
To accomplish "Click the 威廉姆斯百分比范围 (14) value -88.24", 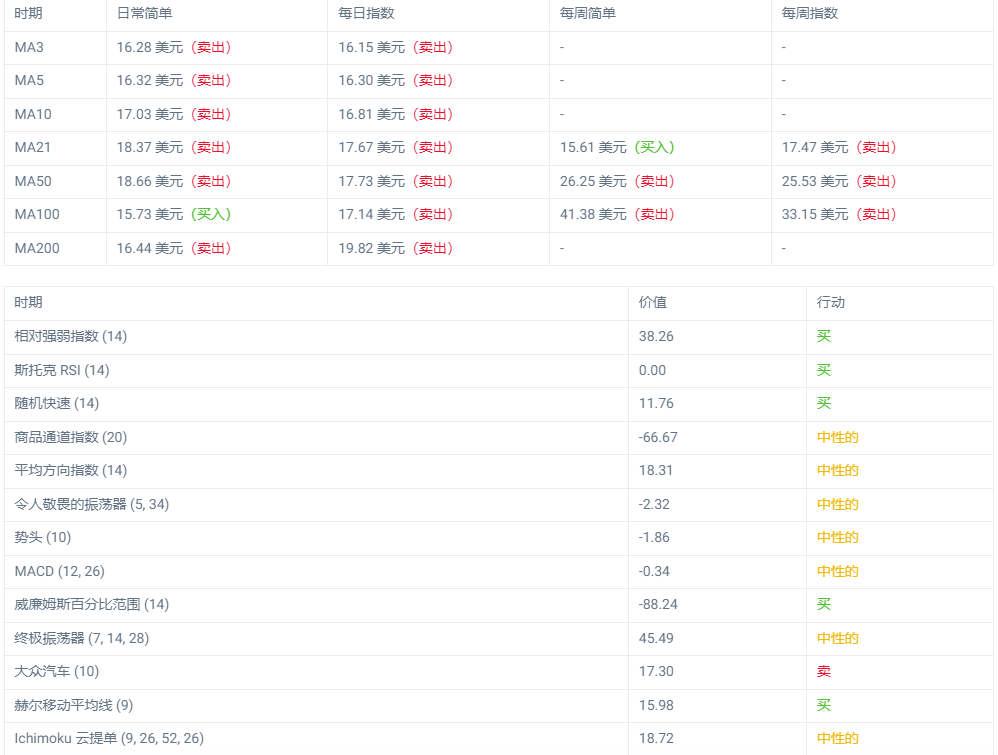I will pos(658,605).
